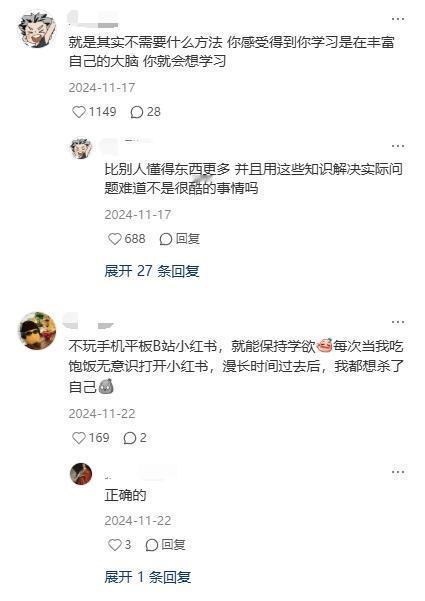Open more options for first top-level comment
This screenshot has height=601, width=425.
point(398,19)
